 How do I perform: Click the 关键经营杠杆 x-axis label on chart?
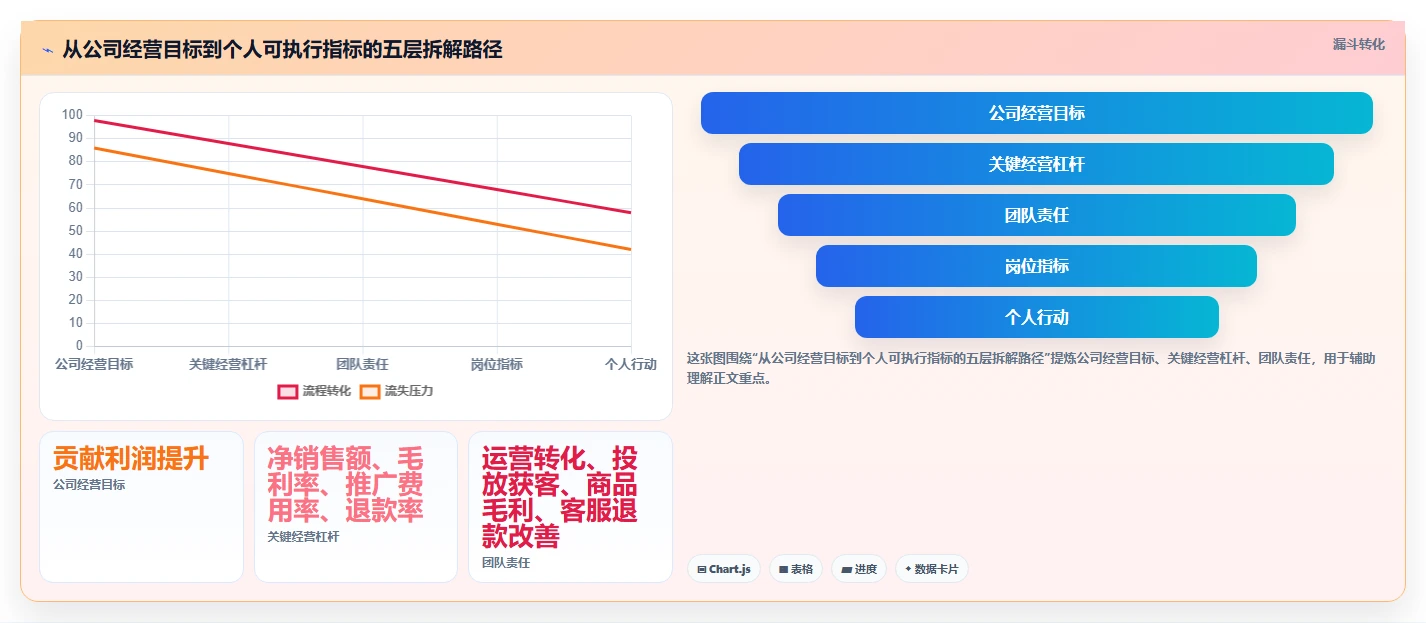228,364
